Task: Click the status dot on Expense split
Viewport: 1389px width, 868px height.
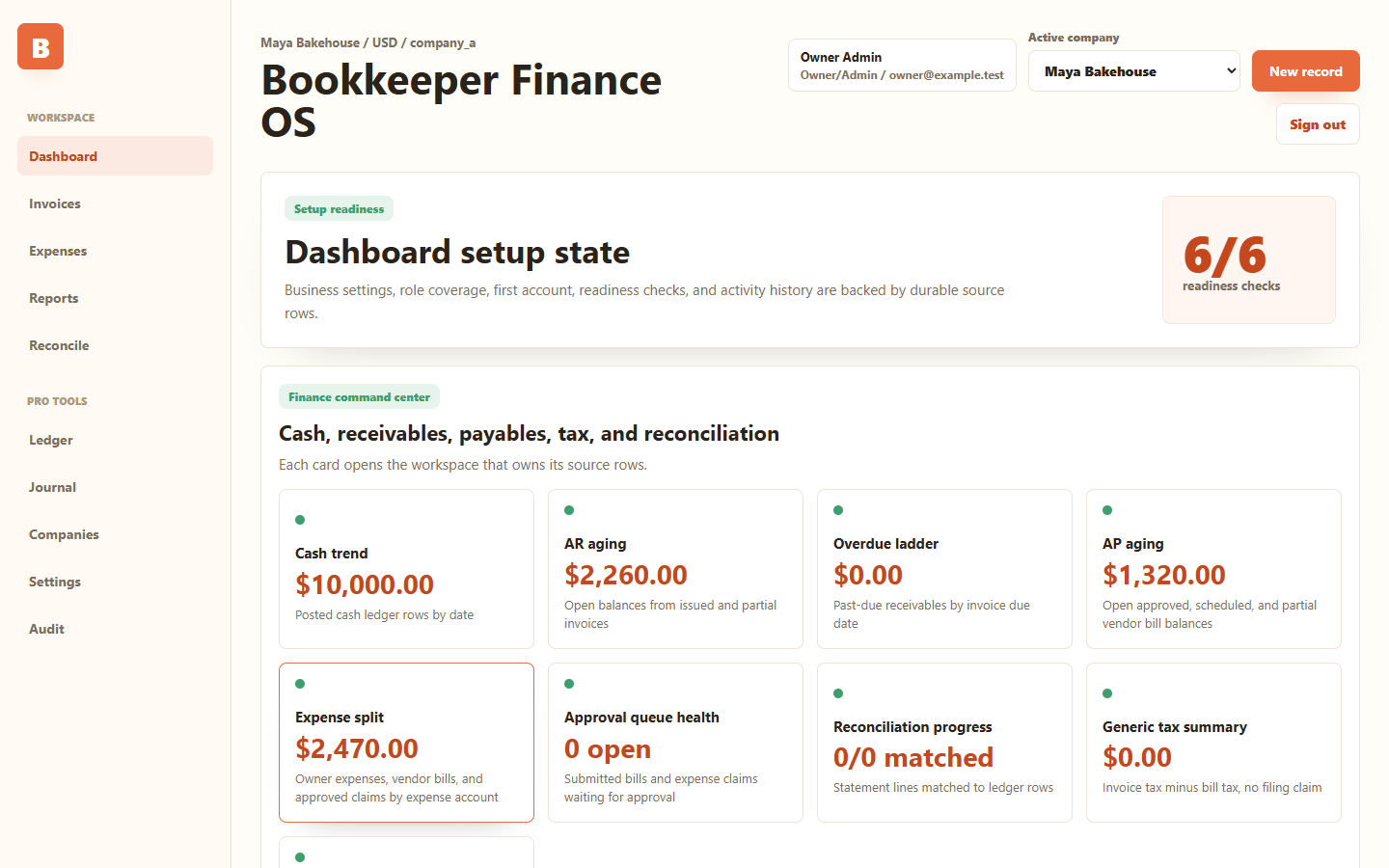Action: [300, 684]
